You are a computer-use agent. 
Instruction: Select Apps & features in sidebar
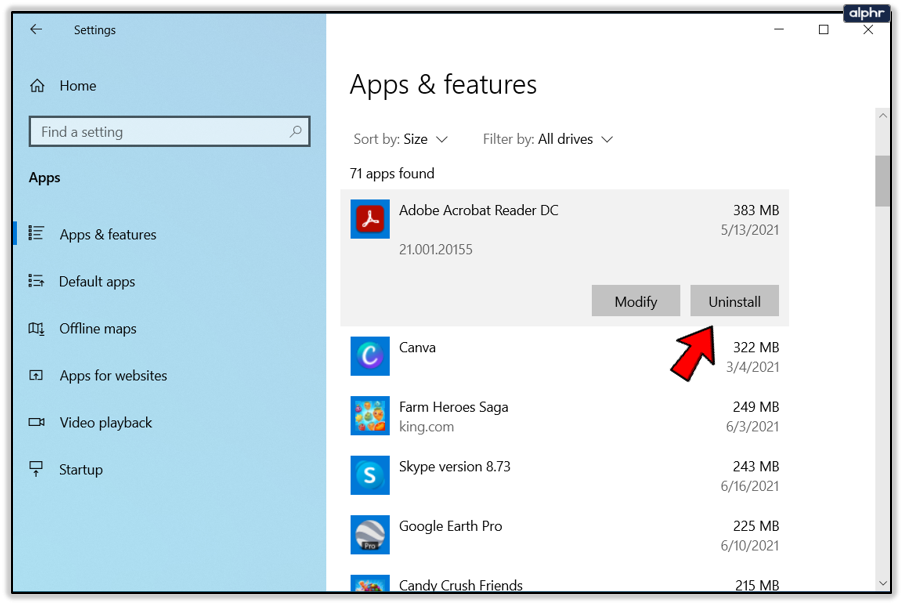click(x=108, y=235)
